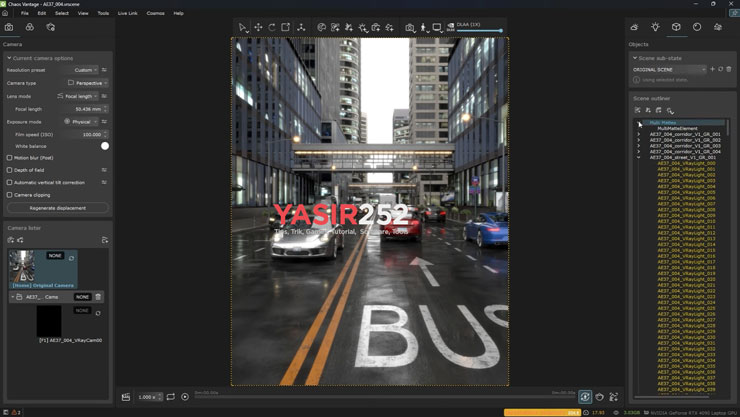The width and height of the screenshot is (740, 417).
Task: Open the Camera tab icon
Action: click(x=9, y=27)
